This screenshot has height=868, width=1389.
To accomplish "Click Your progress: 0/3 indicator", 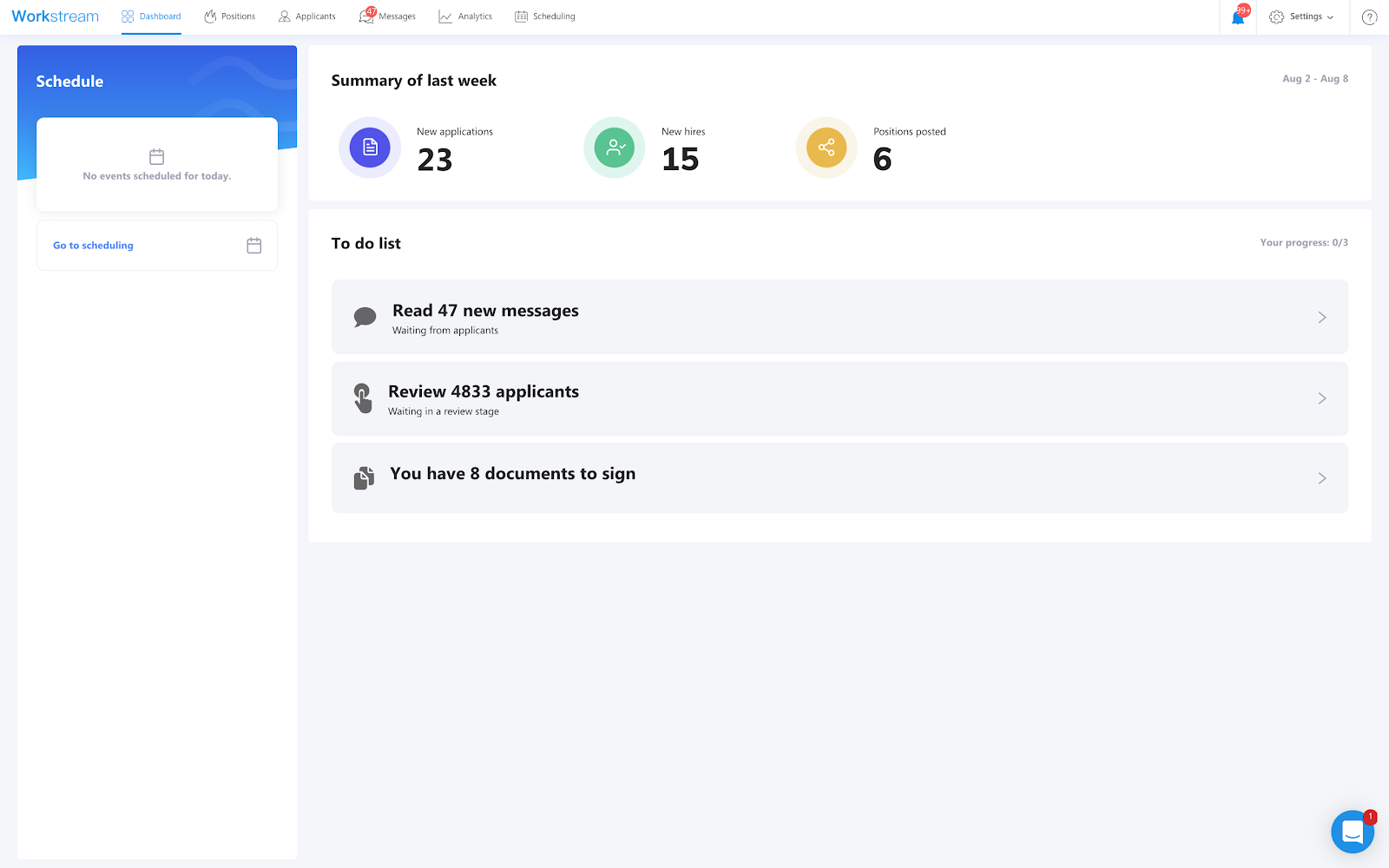I will tap(1304, 243).
